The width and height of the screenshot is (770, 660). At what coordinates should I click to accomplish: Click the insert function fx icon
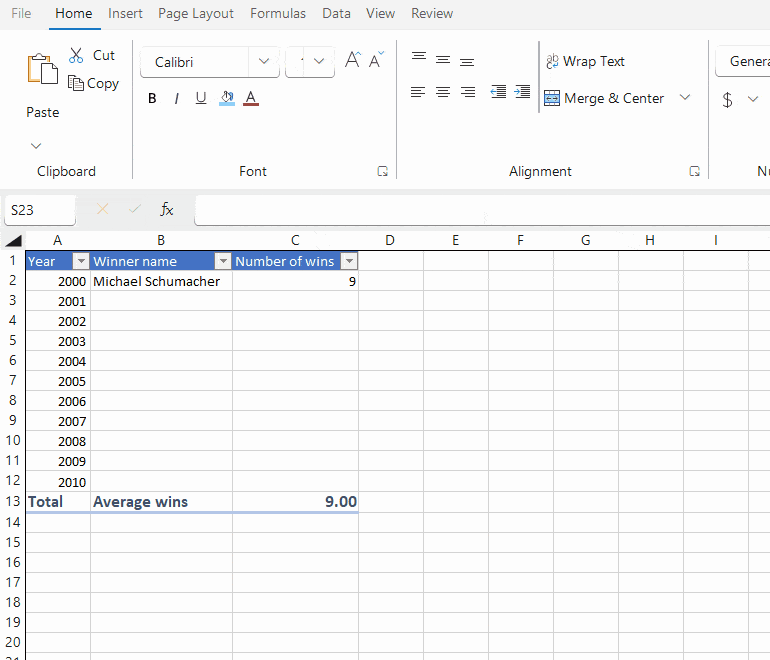pyautogui.click(x=166, y=210)
